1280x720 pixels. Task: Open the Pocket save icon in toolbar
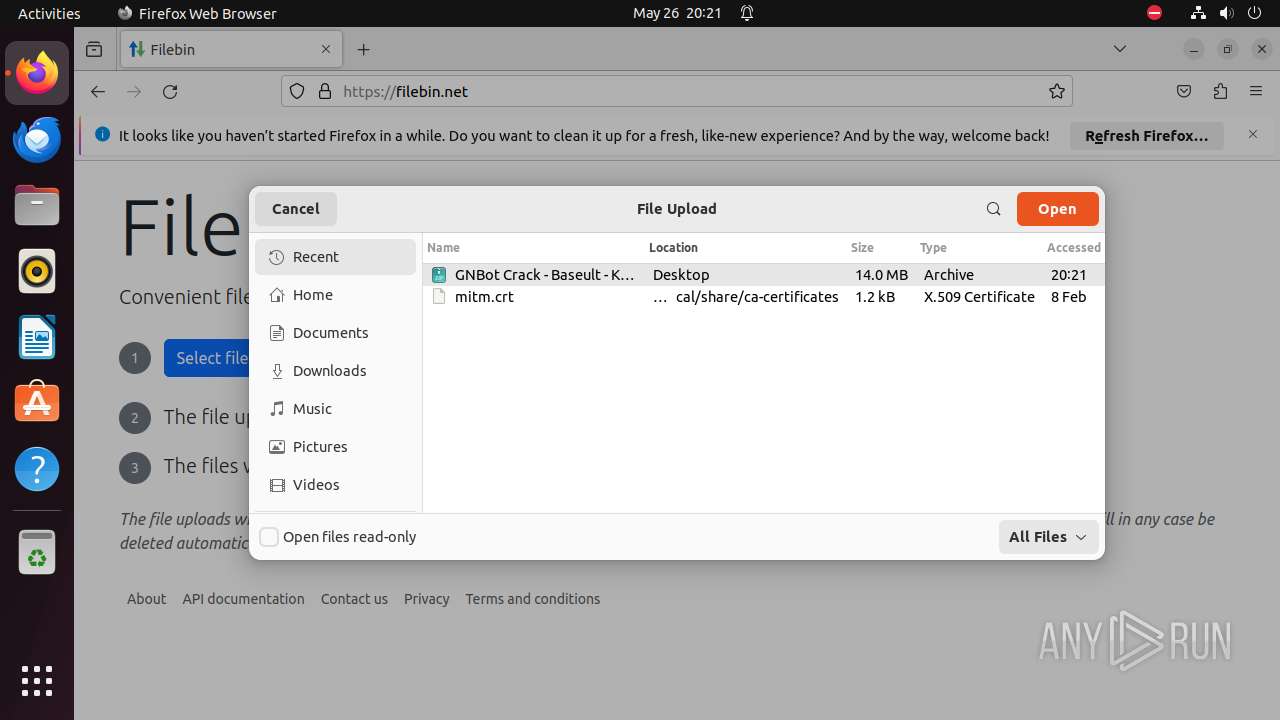1184,91
